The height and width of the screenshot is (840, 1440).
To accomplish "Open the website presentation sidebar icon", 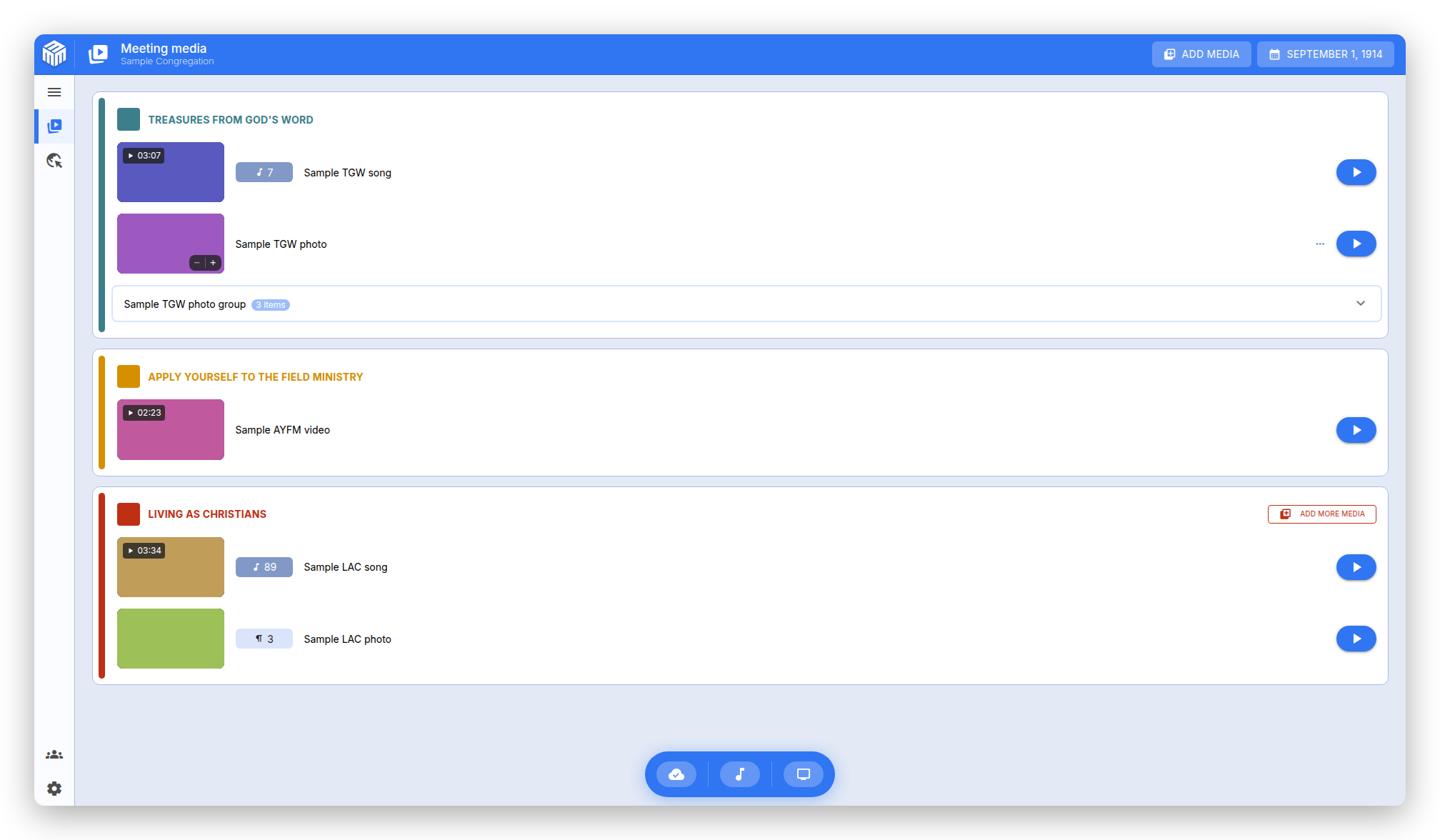I will (54, 161).
